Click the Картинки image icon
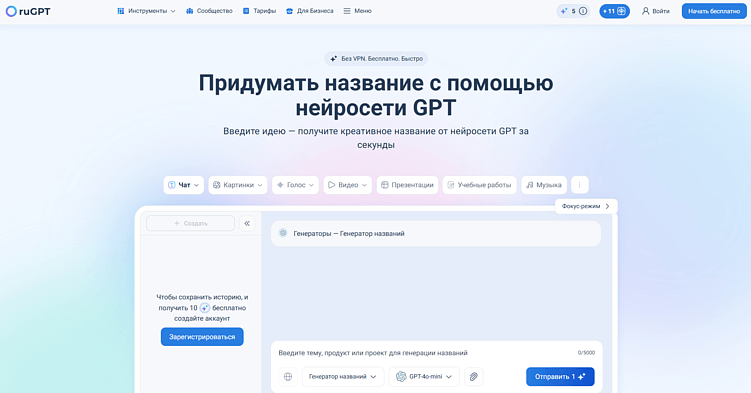751x393 pixels. [216, 185]
